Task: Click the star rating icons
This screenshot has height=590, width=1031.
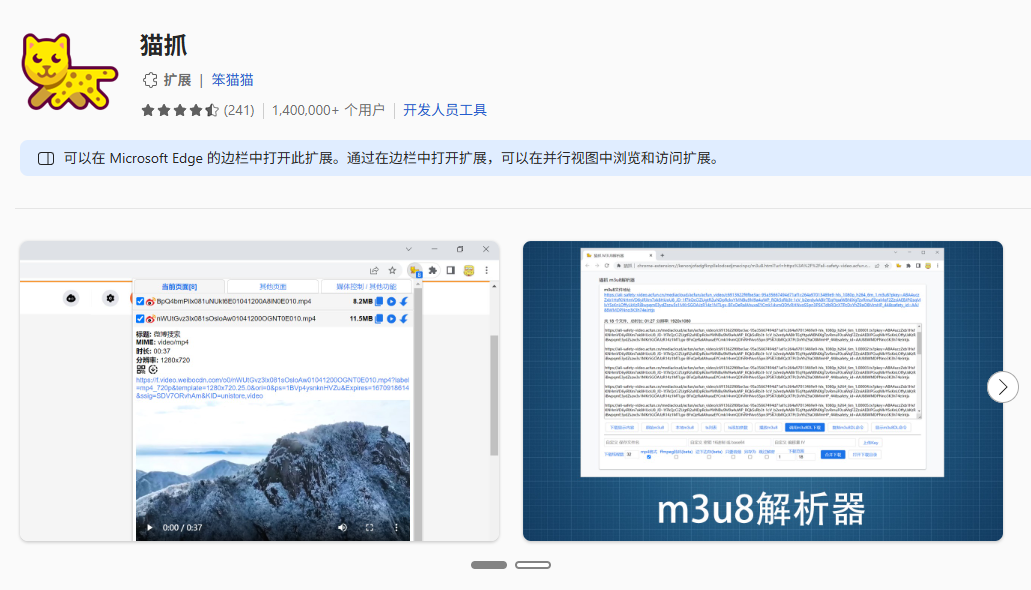Action: 180,110
